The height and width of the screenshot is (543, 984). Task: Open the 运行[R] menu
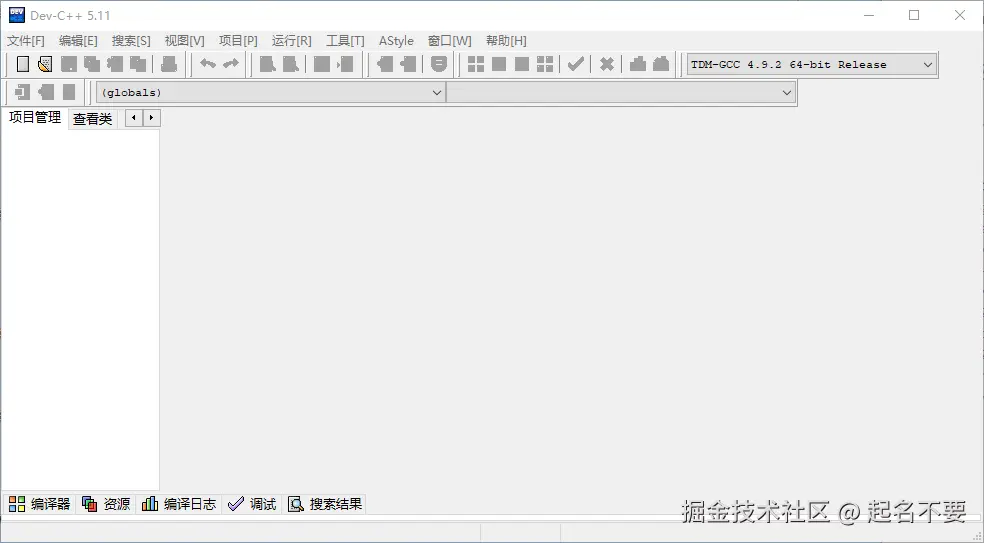pyautogui.click(x=291, y=41)
